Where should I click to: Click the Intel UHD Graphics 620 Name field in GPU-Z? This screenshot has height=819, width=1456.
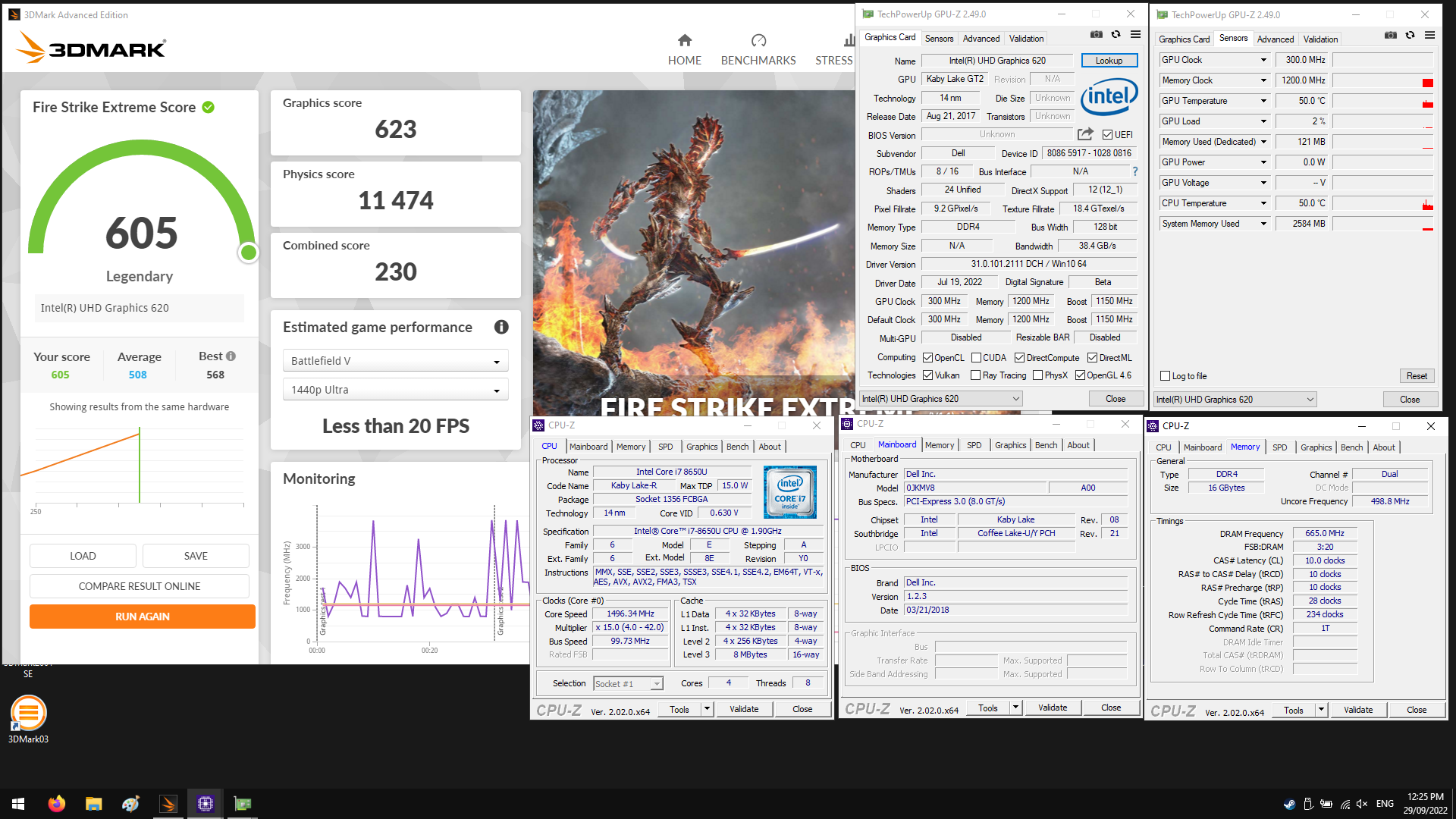coord(997,61)
